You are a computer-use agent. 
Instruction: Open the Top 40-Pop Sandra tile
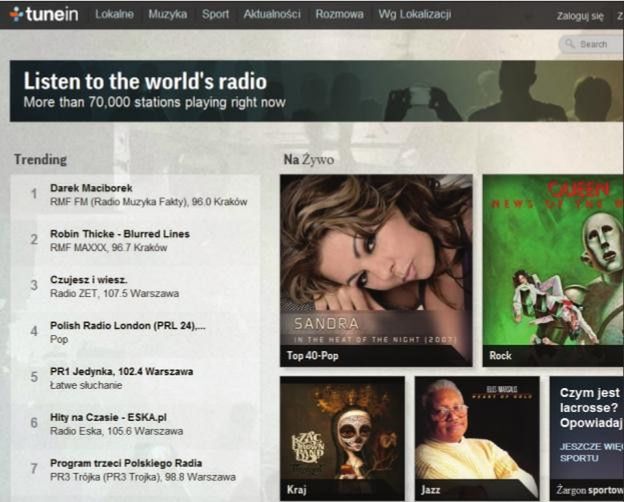point(376,270)
